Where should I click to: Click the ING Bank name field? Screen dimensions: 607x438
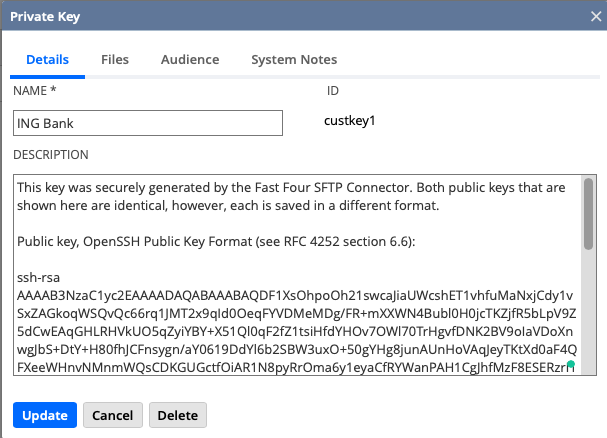click(x=148, y=123)
